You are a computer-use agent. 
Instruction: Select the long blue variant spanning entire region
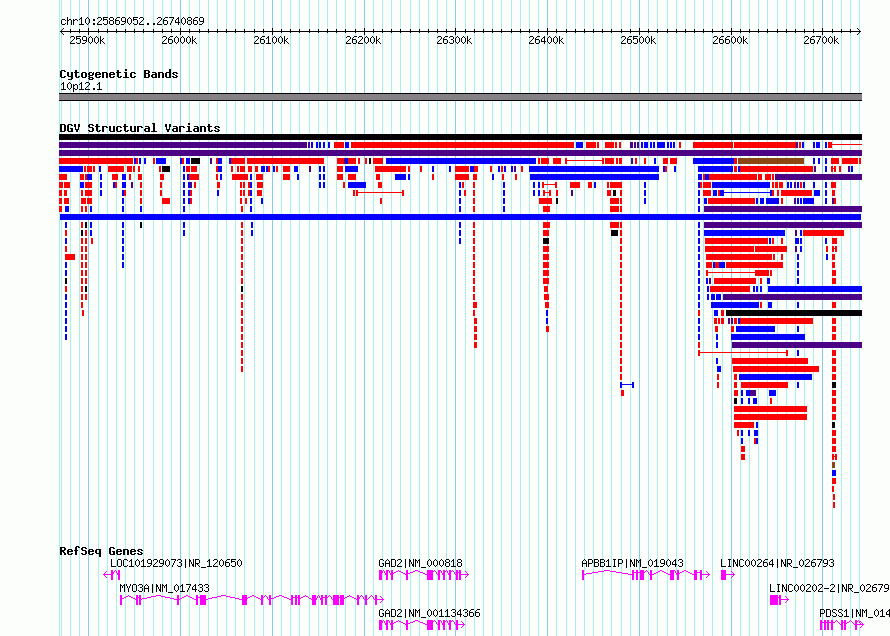[460, 217]
